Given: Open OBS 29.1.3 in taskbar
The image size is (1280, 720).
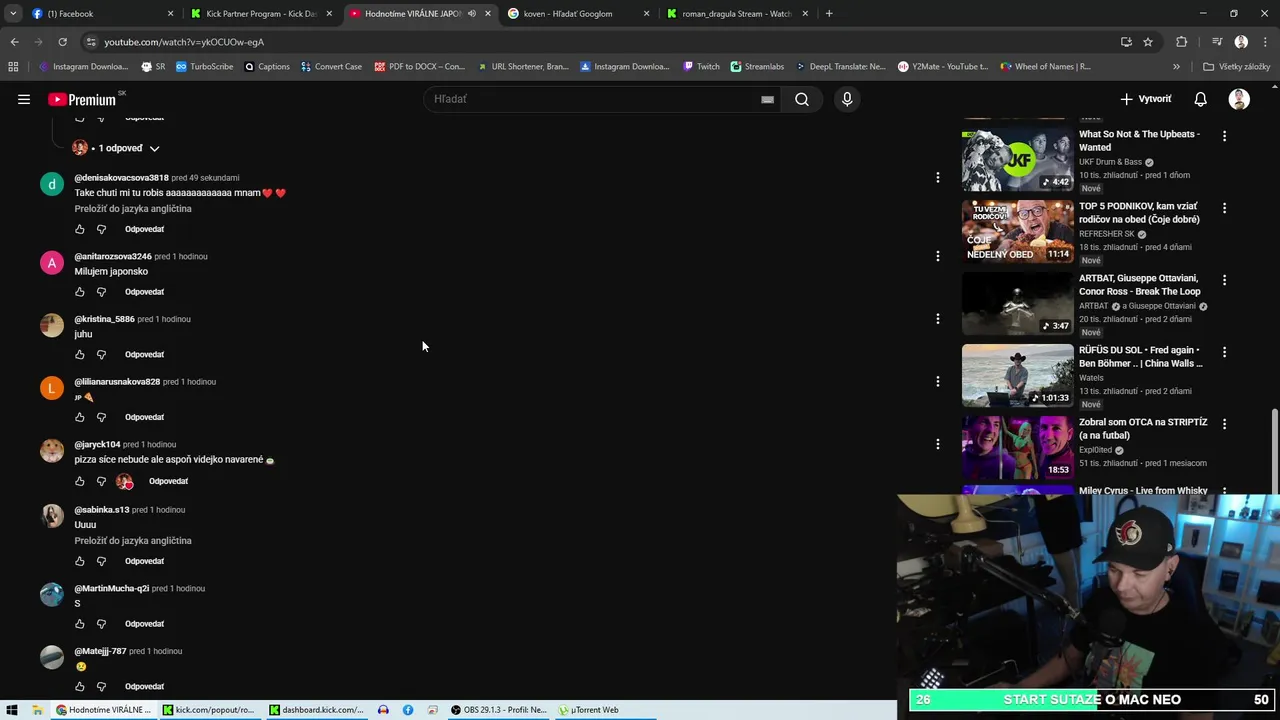Looking at the screenshot, I should coord(498,710).
